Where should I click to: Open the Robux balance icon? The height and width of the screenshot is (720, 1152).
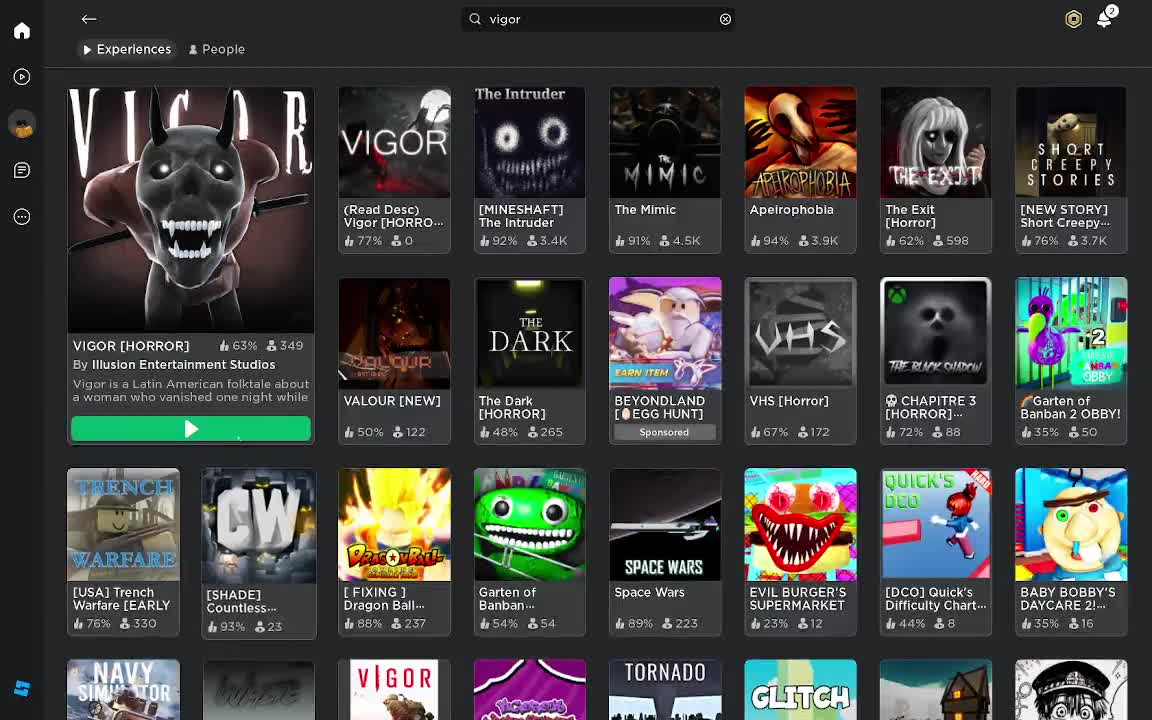[1073, 19]
